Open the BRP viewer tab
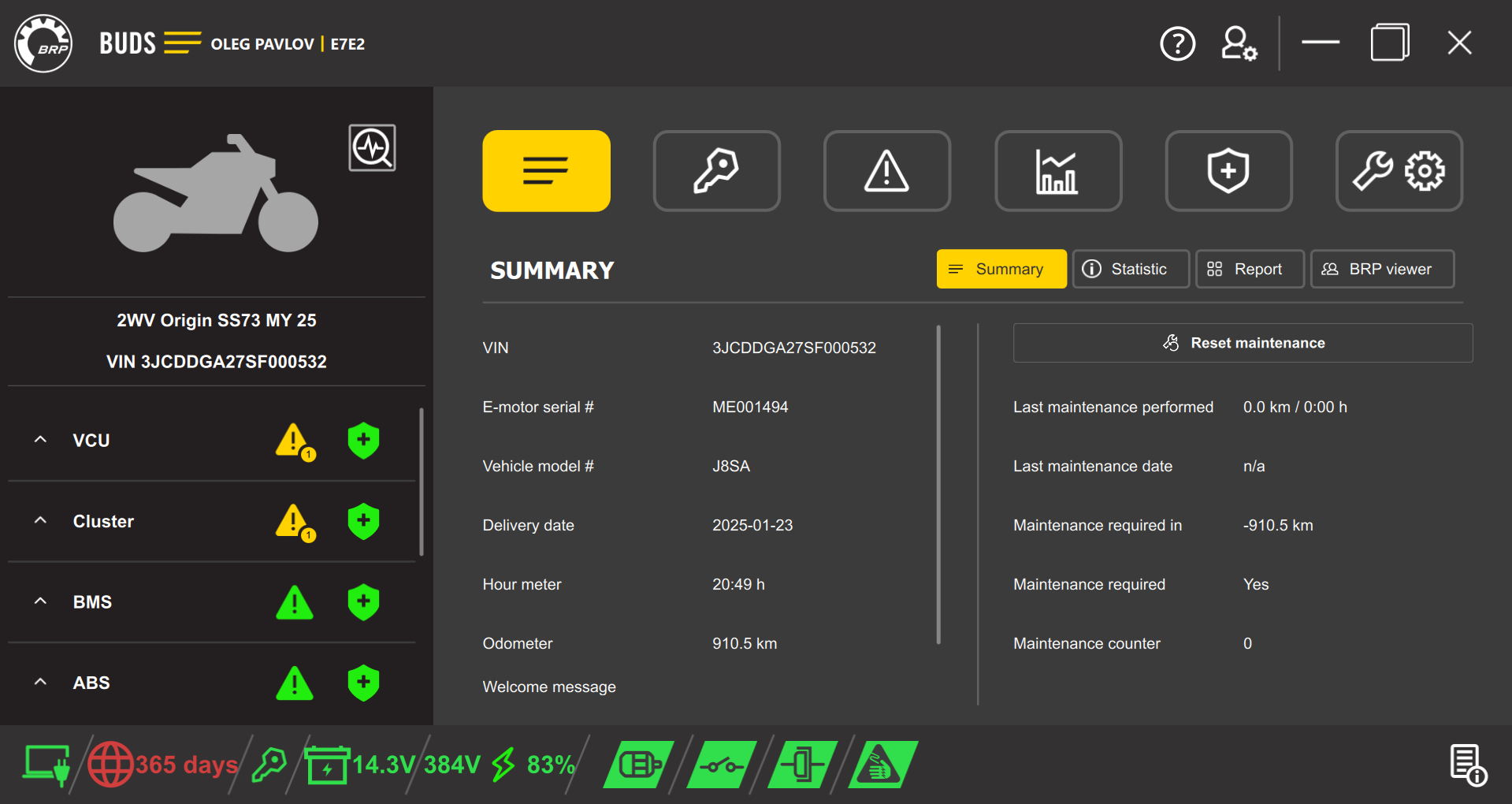 click(1381, 269)
